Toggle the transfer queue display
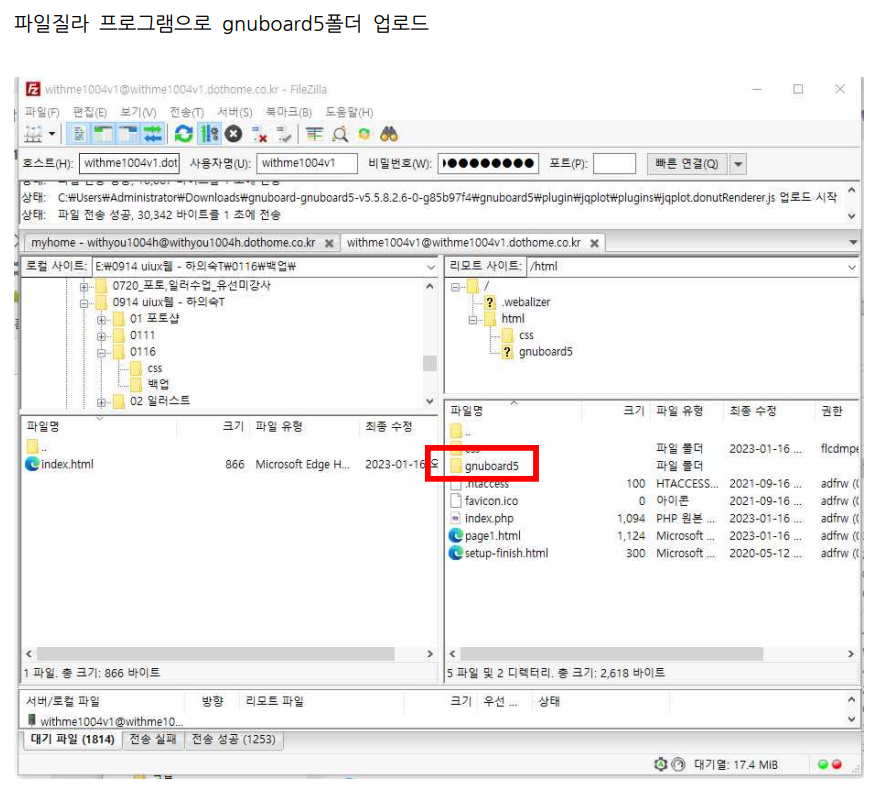This screenshot has width=883, height=799. [x=153, y=134]
